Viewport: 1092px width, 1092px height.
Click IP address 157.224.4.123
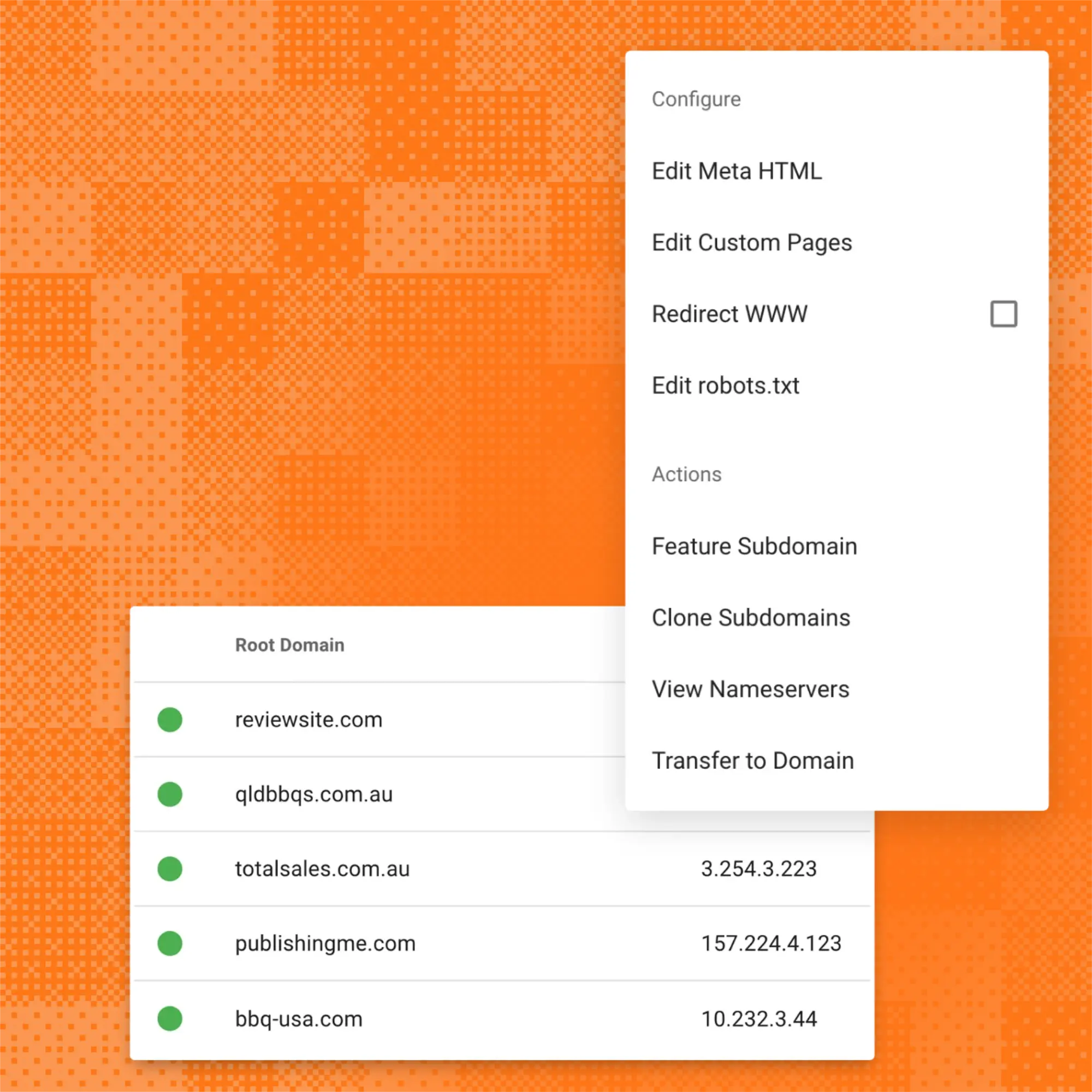pyautogui.click(x=771, y=943)
